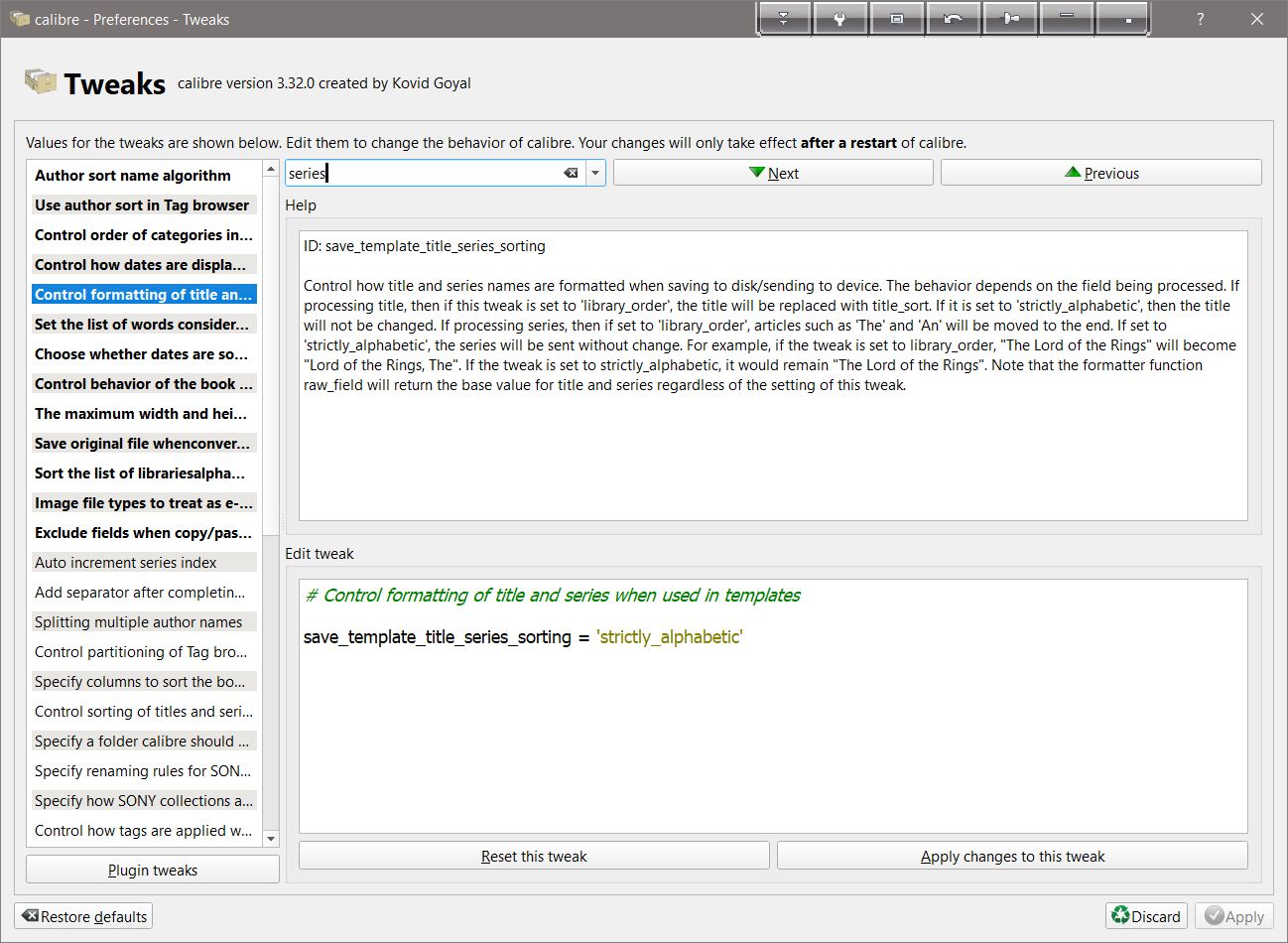Select 'Specify columns to sort the bo...' tweak
Image resolution: width=1288 pixels, height=943 pixels.
pos(145,682)
